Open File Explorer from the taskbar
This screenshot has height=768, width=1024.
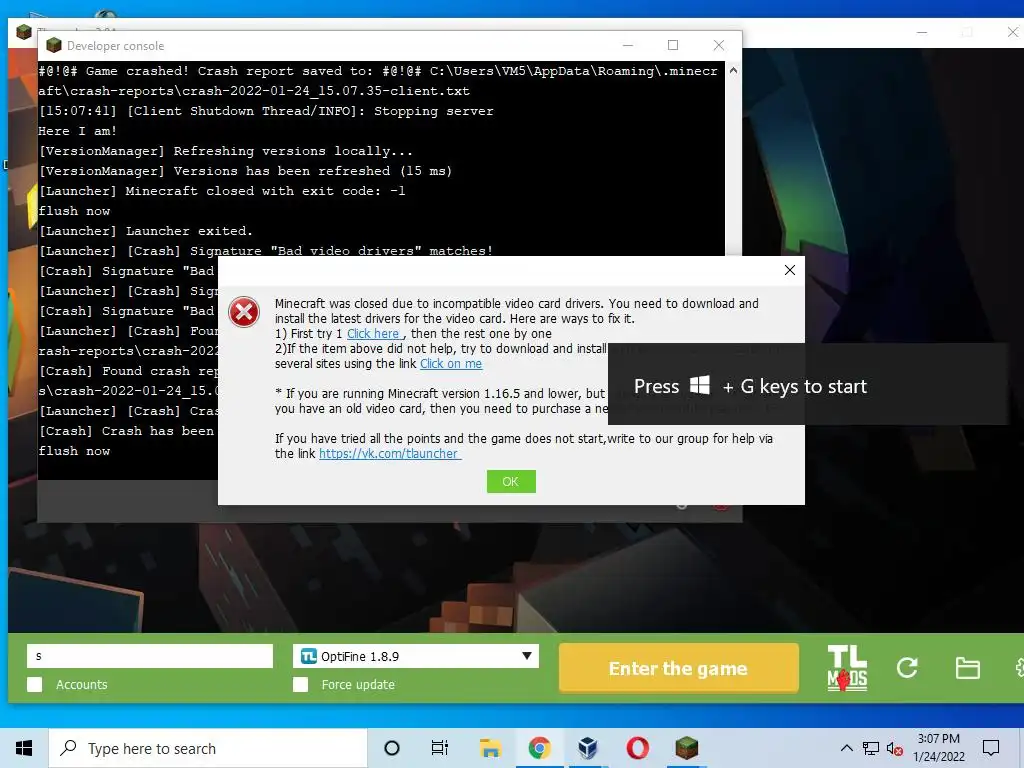(x=490, y=748)
